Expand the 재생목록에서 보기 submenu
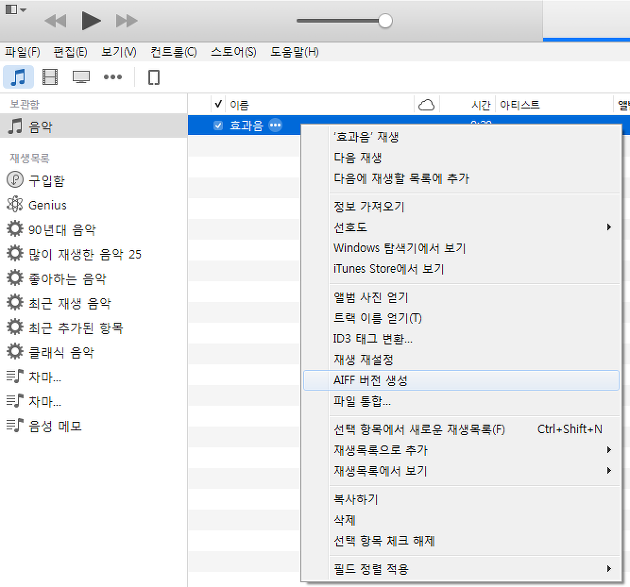This screenshot has width=630, height=587. (x=461, y=470)
